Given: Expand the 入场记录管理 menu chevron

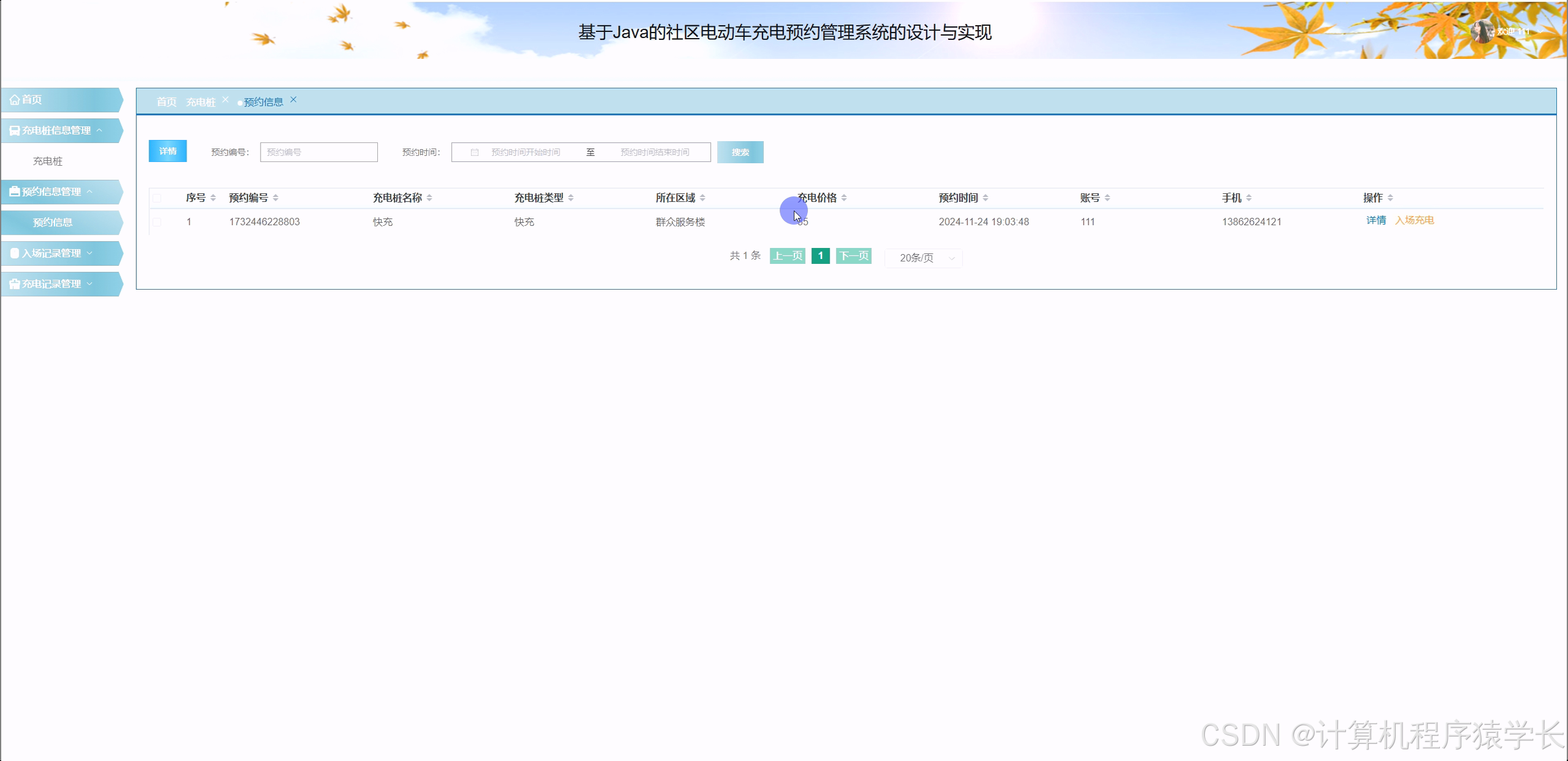Looking at the screenshot, I should [x=90, y=252].
